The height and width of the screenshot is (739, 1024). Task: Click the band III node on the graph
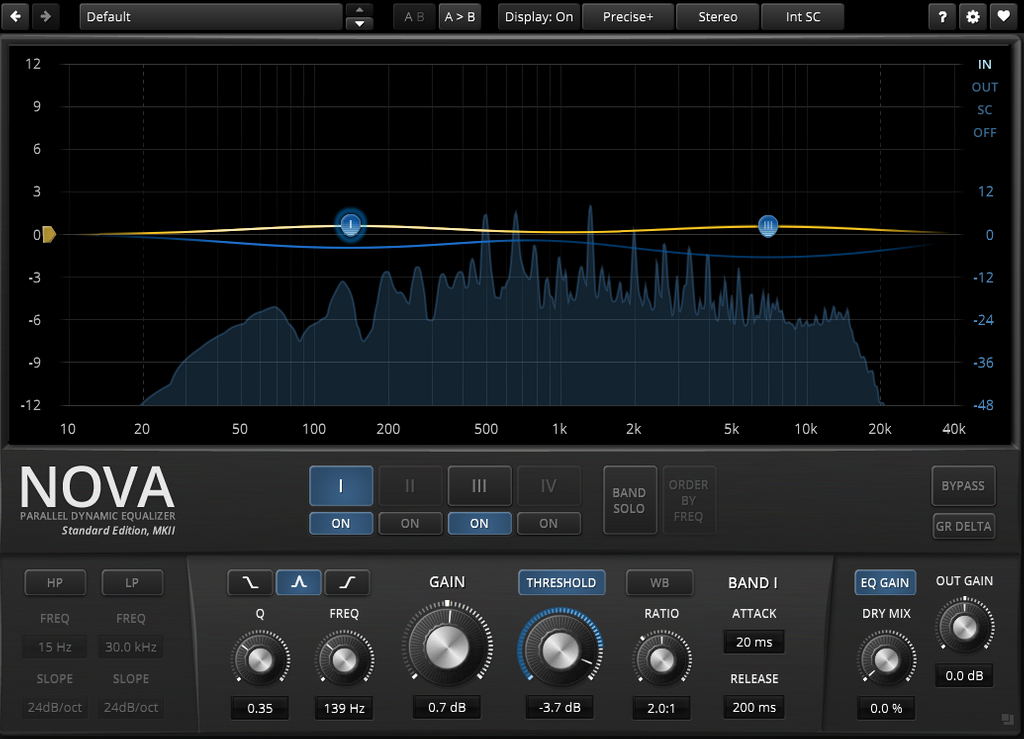[x=768, y=226]
